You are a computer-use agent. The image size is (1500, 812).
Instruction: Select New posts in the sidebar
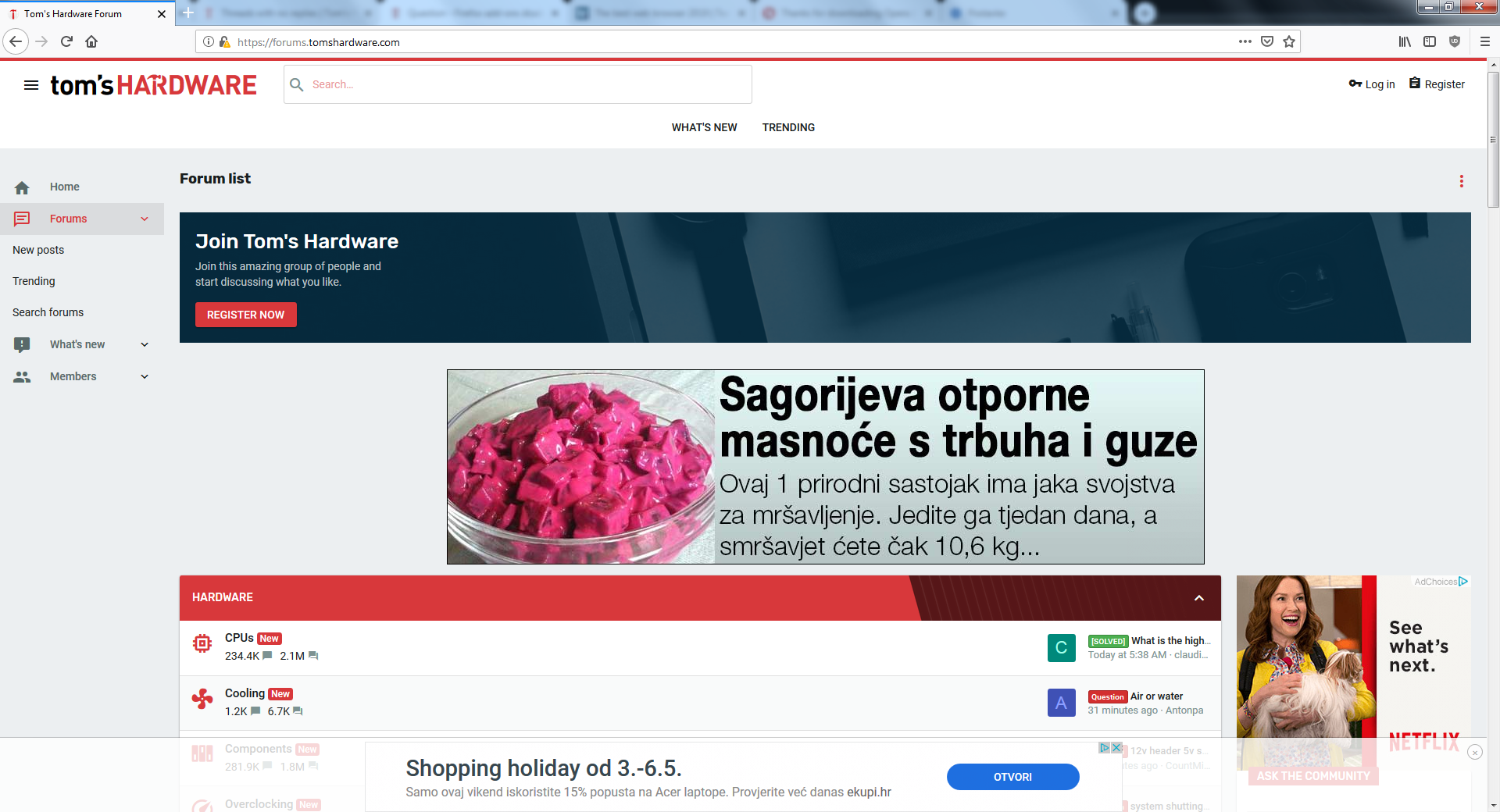38,250
